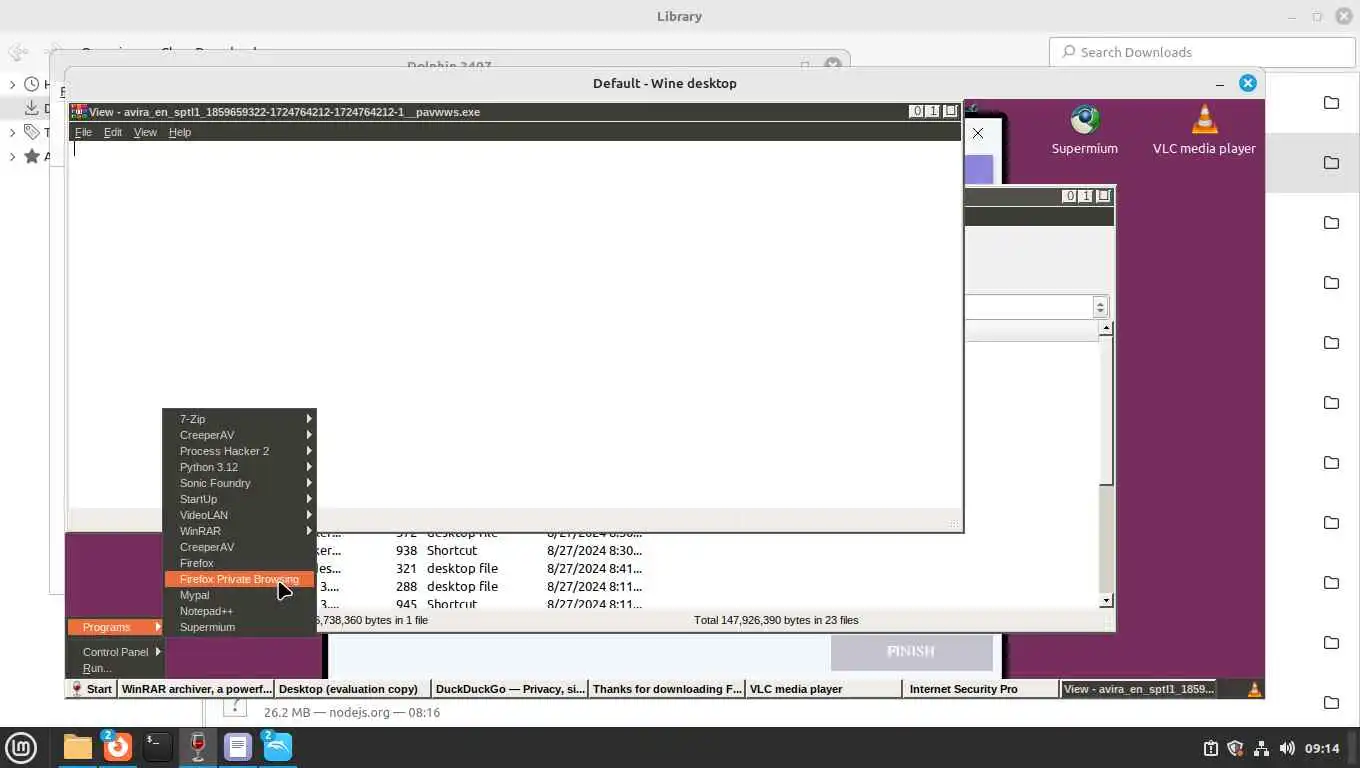The width and height of the screenshot is (1360, 768).
Task: Expand the star bookmarks node in Library tree
Action: (13, 156)
